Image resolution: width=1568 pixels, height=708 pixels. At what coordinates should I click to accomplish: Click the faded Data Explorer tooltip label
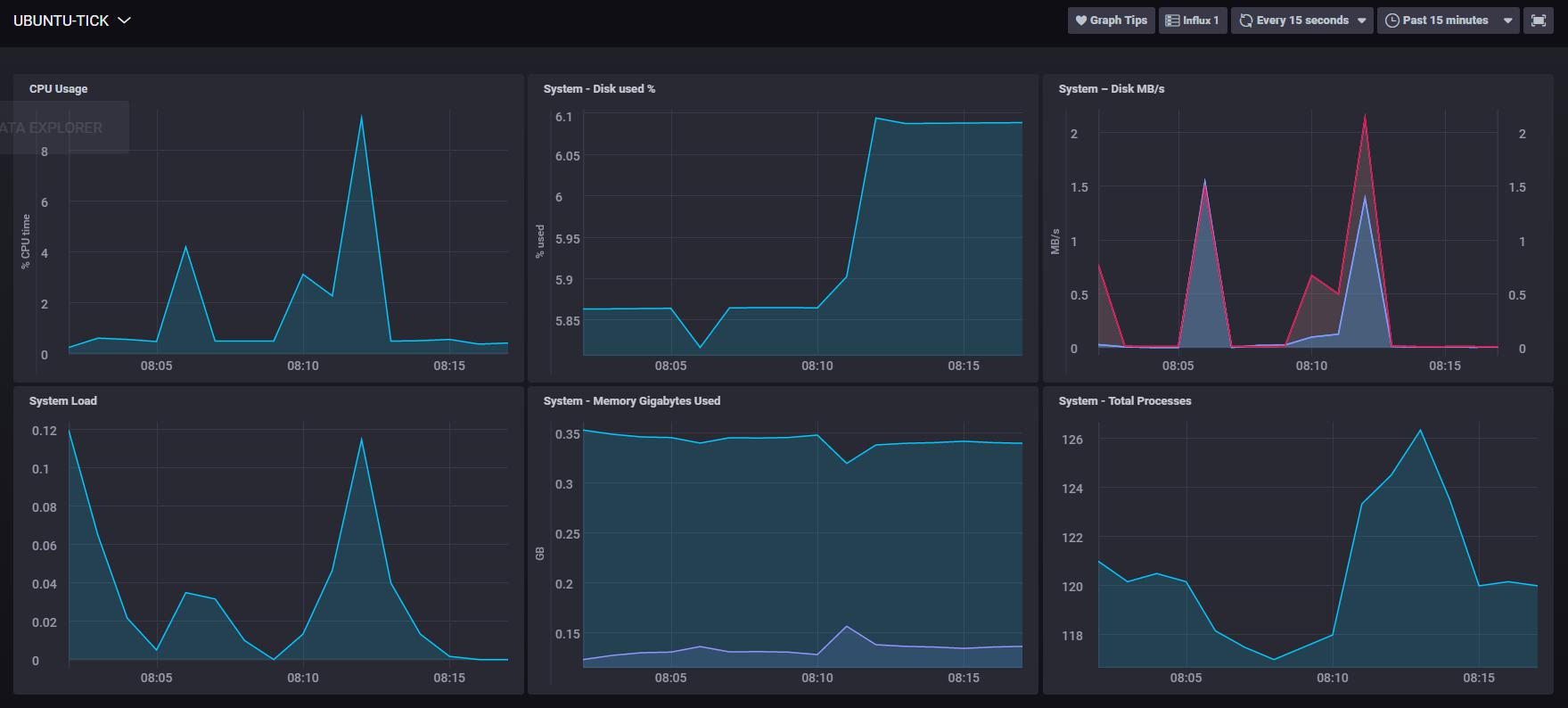coord(52,128)
